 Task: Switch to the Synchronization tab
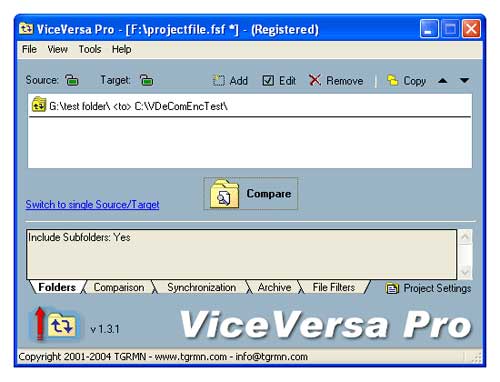pyautogui.click(x=202, y=287)
